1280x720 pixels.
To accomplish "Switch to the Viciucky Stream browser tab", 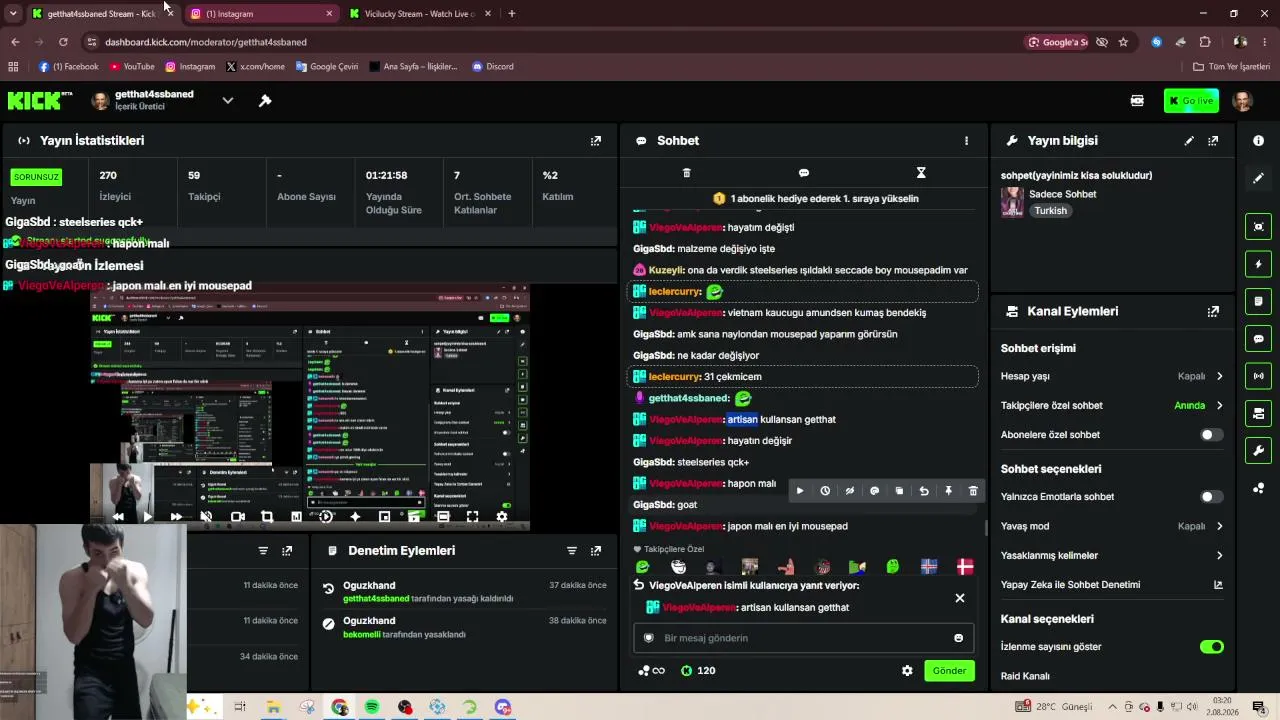I will tap(420, 14).
